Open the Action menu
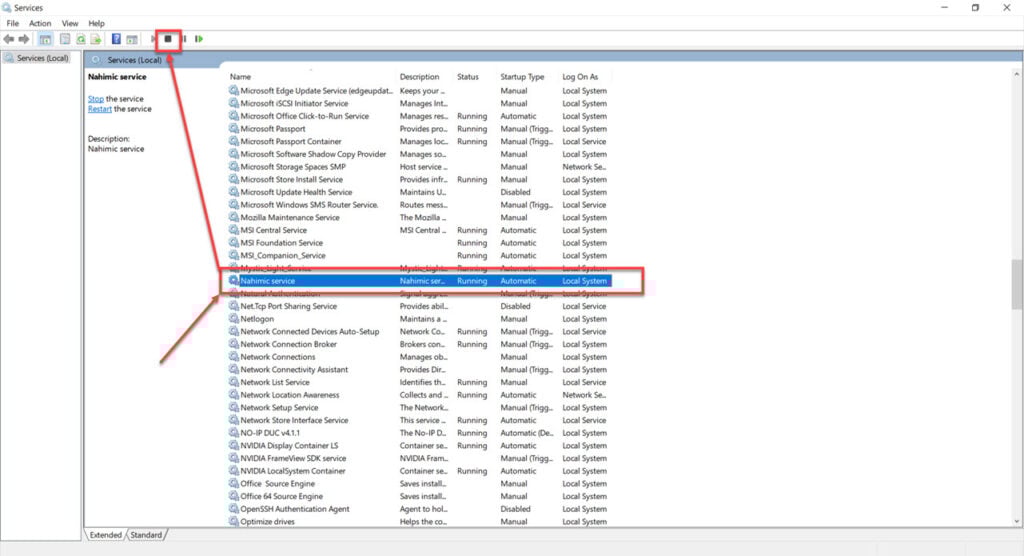 (40, 24)
